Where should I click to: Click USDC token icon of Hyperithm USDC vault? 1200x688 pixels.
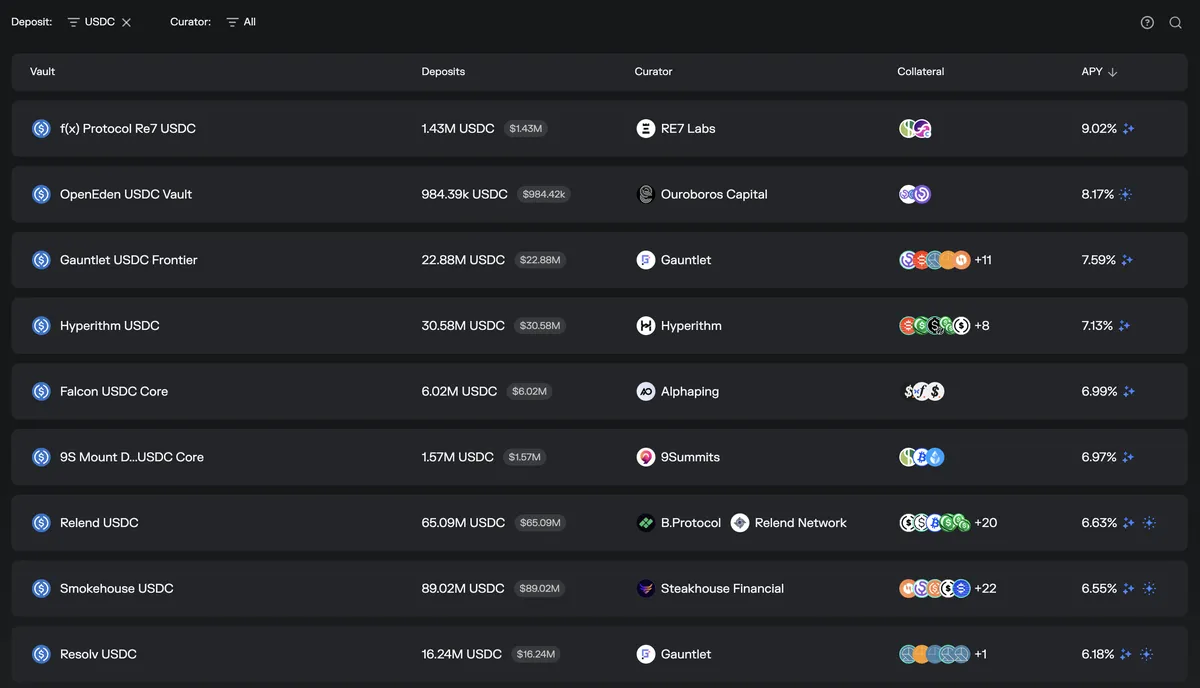pyautogui.click(x=41, y=326)
